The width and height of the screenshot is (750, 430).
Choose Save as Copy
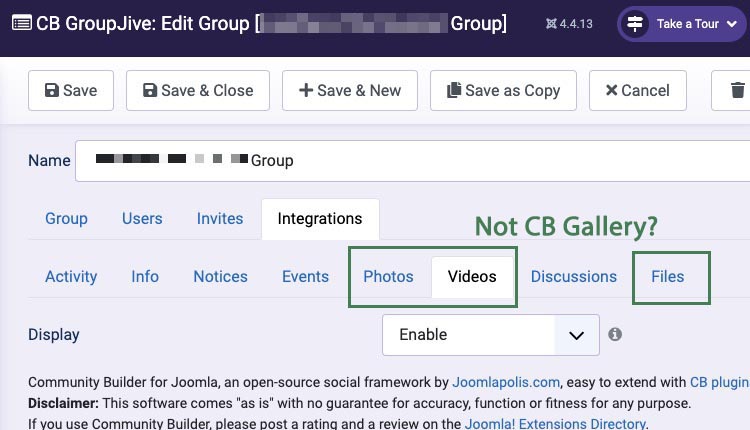(x=503, y=90)
